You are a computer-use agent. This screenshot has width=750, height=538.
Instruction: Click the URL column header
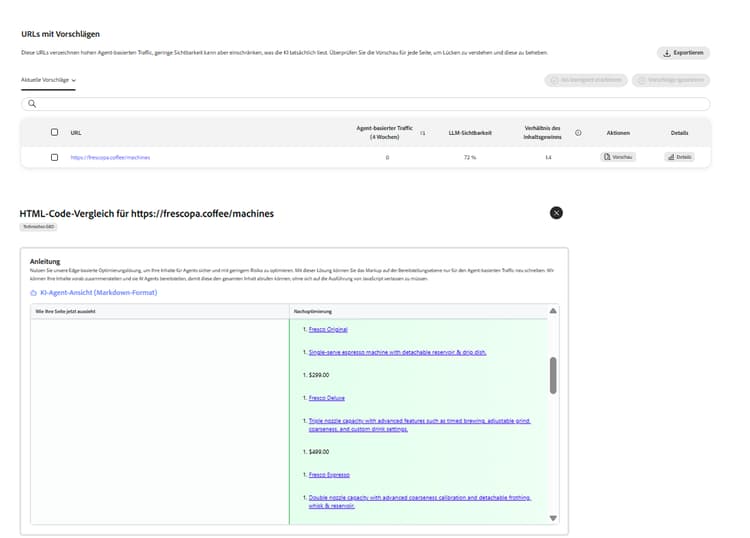click(76, 133)
